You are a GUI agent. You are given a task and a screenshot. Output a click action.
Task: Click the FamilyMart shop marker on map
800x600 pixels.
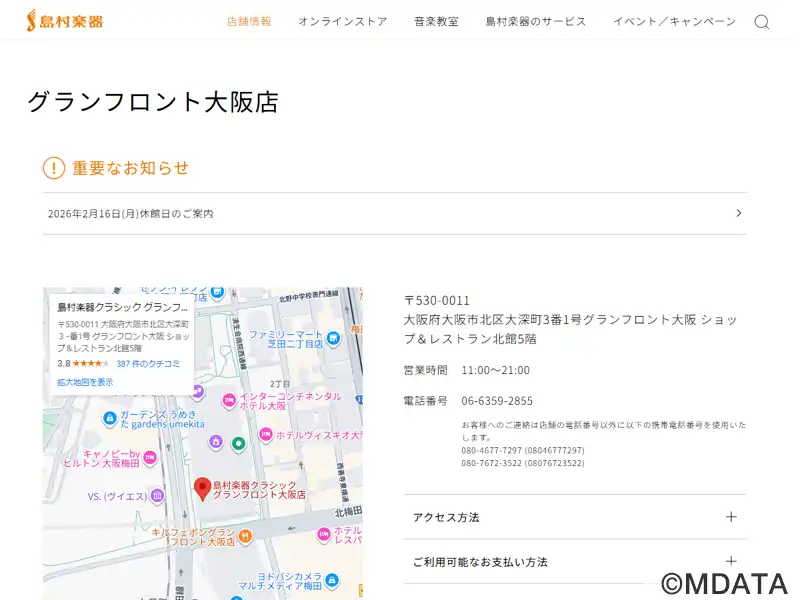[x=334, y=338]
